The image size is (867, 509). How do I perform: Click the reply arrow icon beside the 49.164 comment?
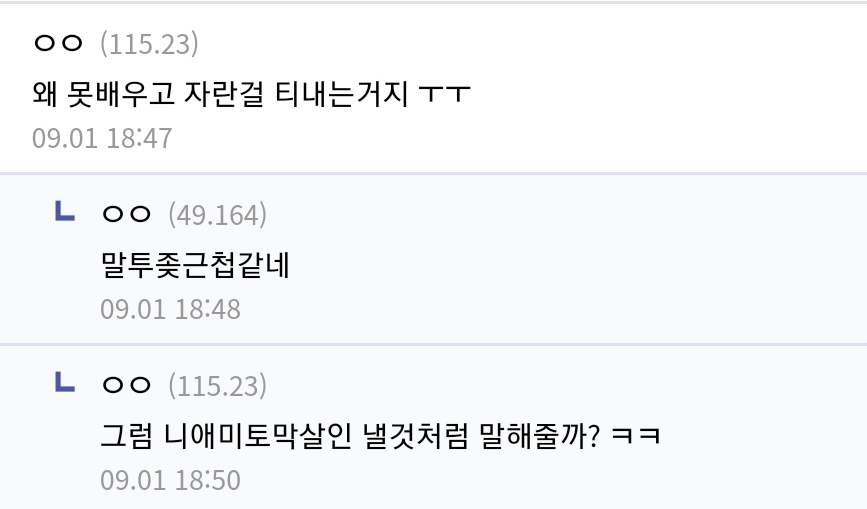65,212
